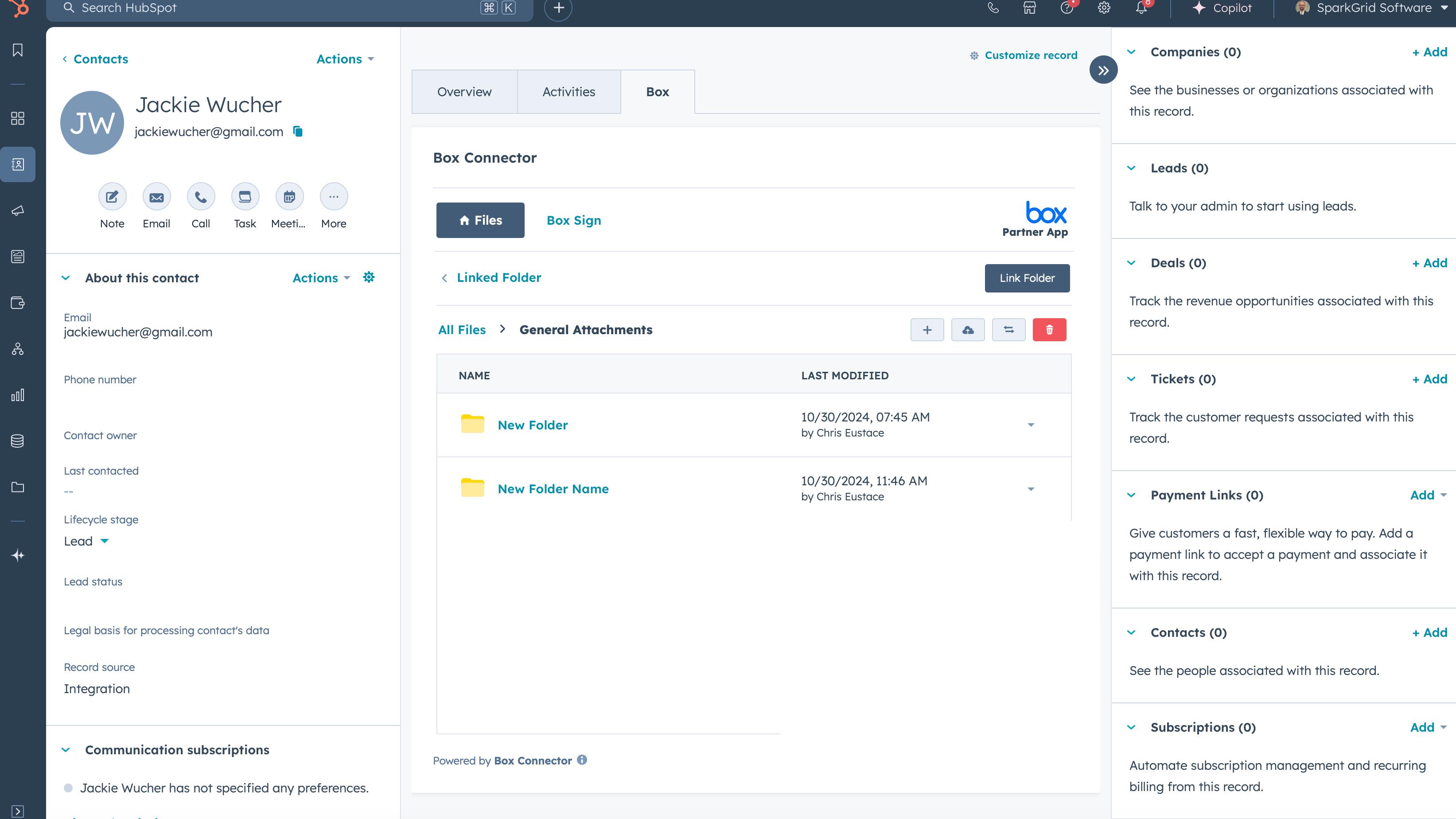Open the Bookmarks icon in left sidebar
The width and height of the screenshot is (1456, 819).
tap(18, 50)
